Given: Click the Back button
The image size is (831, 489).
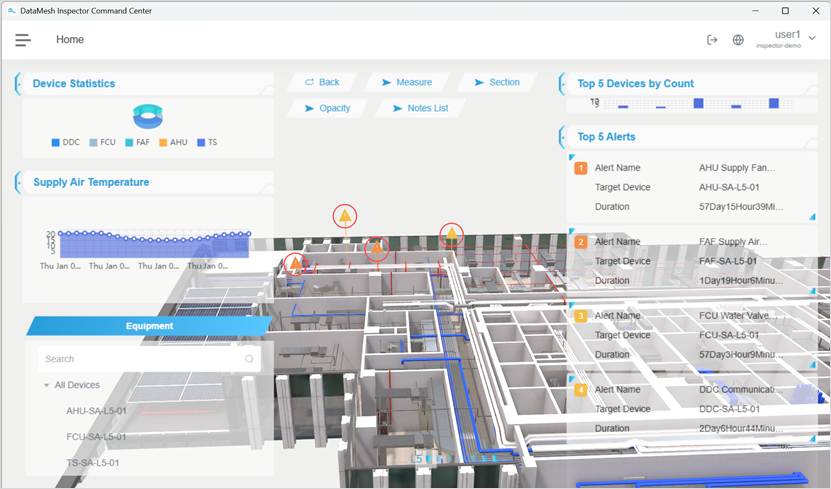Looking at the screenshot, I should (x=322, y=82).
